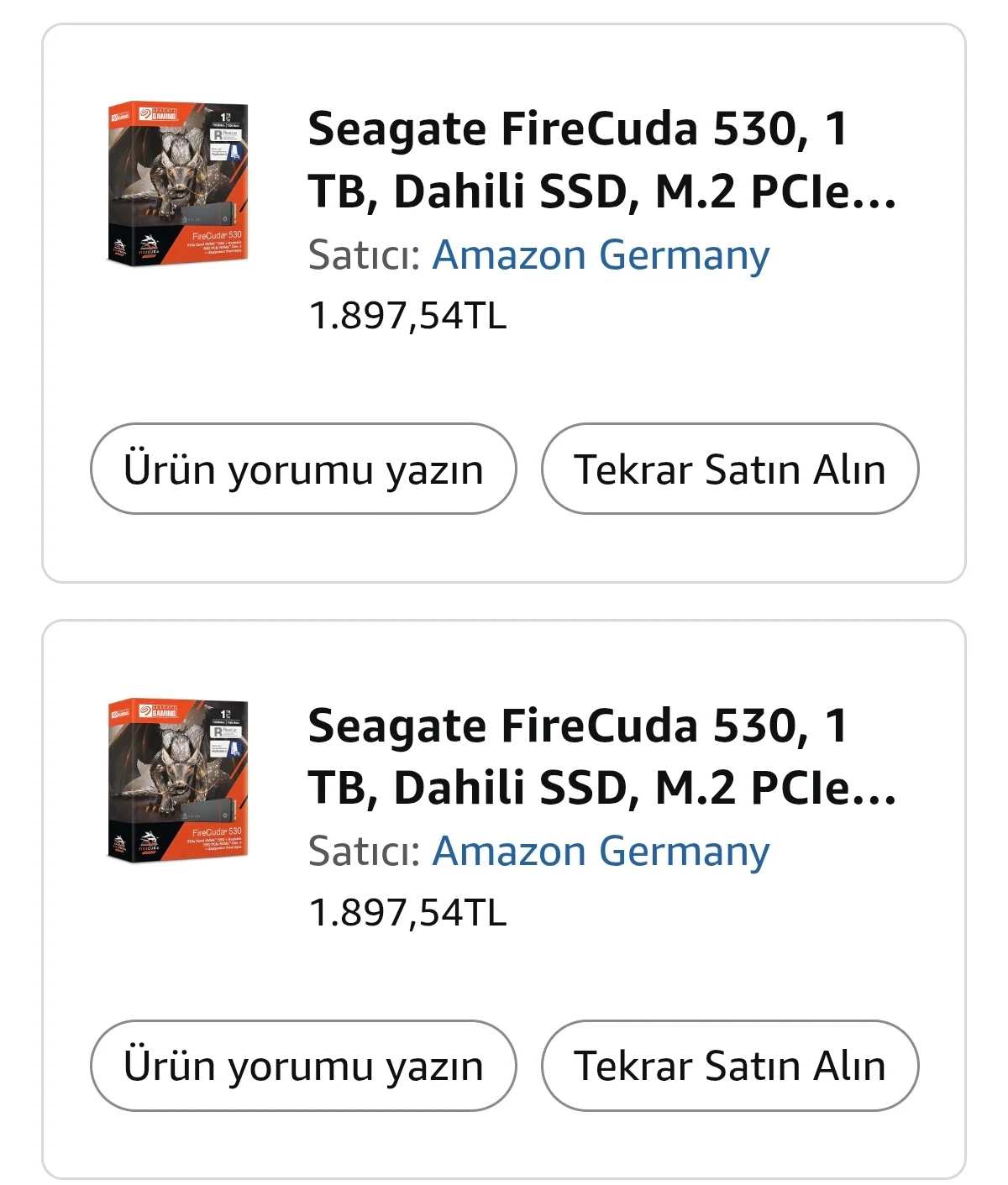Tap second order's "Tekrar Satın Alın" button

point(729,1065)
